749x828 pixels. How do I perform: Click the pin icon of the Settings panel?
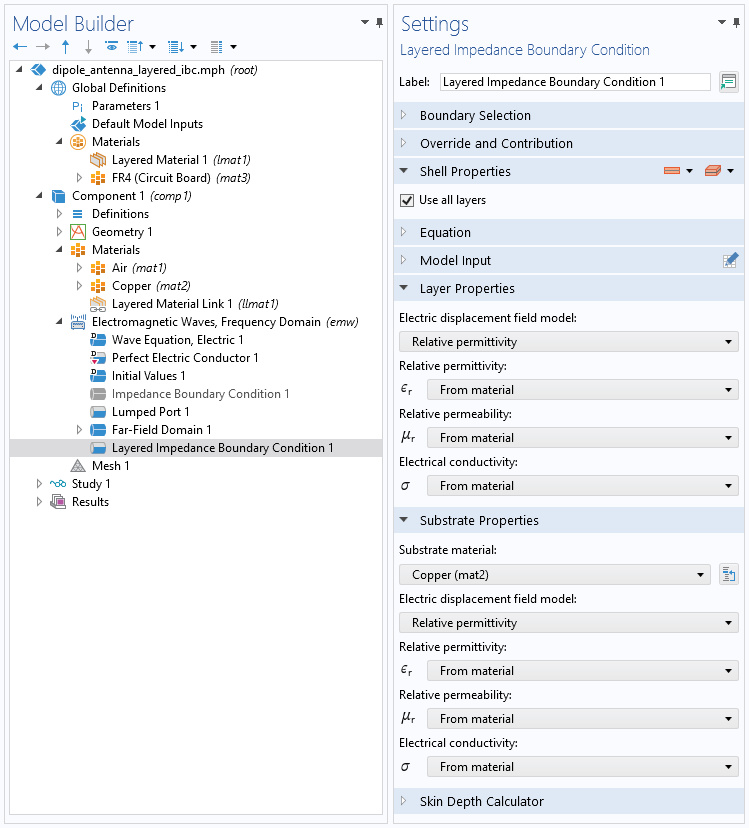click(737, 23)
